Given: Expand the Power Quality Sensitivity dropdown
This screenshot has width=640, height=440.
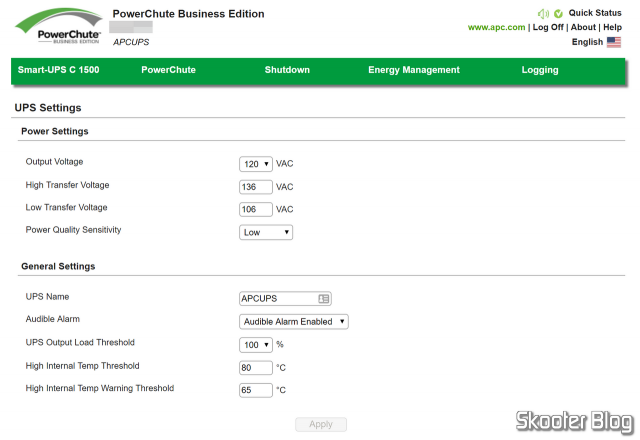Looking at the screenshot, I should pos(266,232).
